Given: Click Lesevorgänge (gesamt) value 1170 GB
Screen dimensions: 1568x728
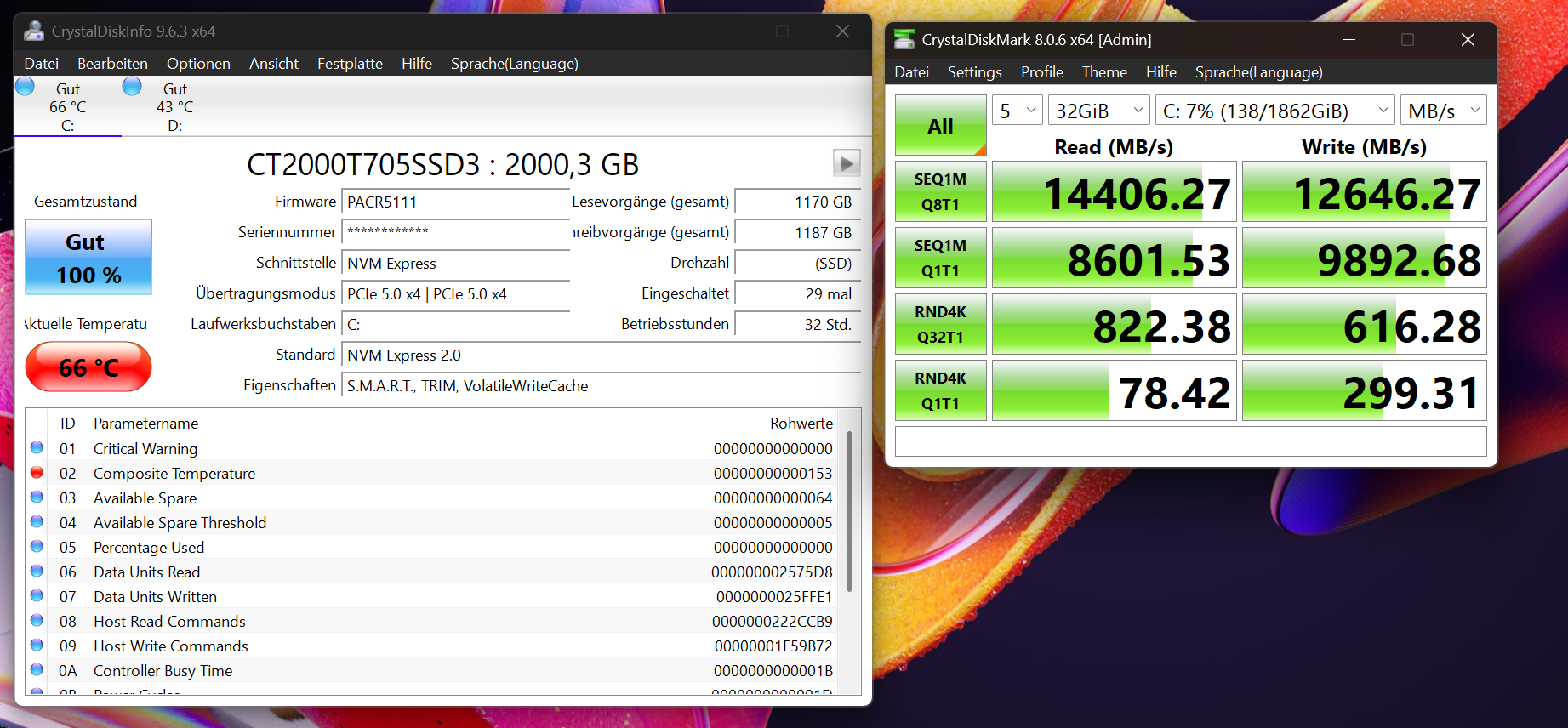Looking at the screenshot, I should click(x=797, y=202).
